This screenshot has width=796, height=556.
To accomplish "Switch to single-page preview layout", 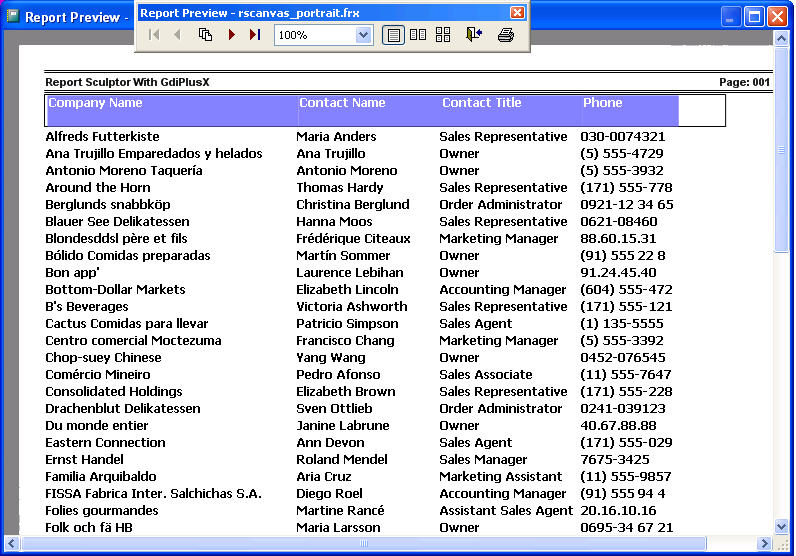I will pyautogui.click(x=393, y=35).
